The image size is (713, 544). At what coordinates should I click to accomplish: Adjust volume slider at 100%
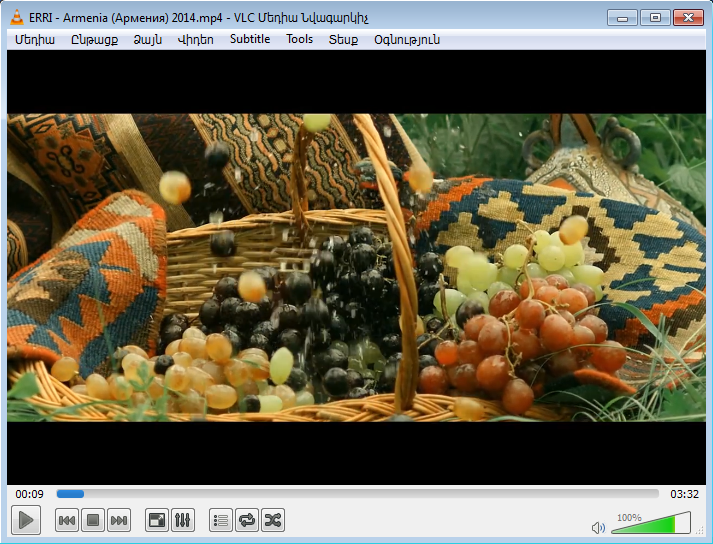(x=651, y=523)
